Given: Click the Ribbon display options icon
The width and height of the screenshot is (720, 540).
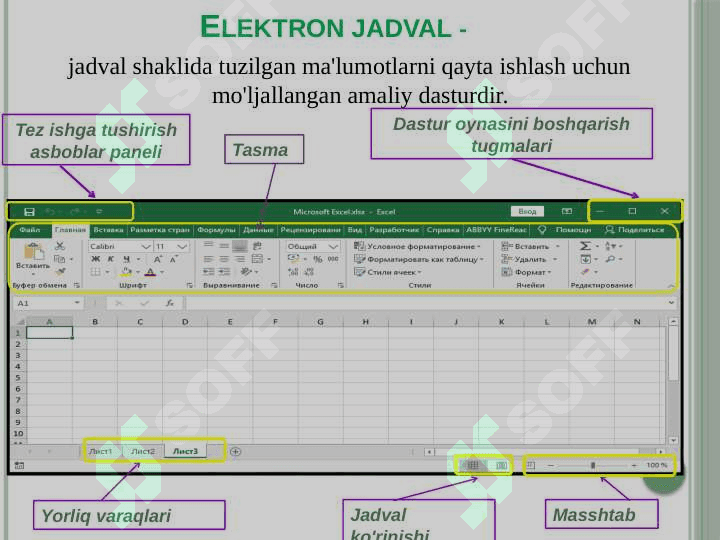Looking at the screenshot, I should [x=567, y=211].
